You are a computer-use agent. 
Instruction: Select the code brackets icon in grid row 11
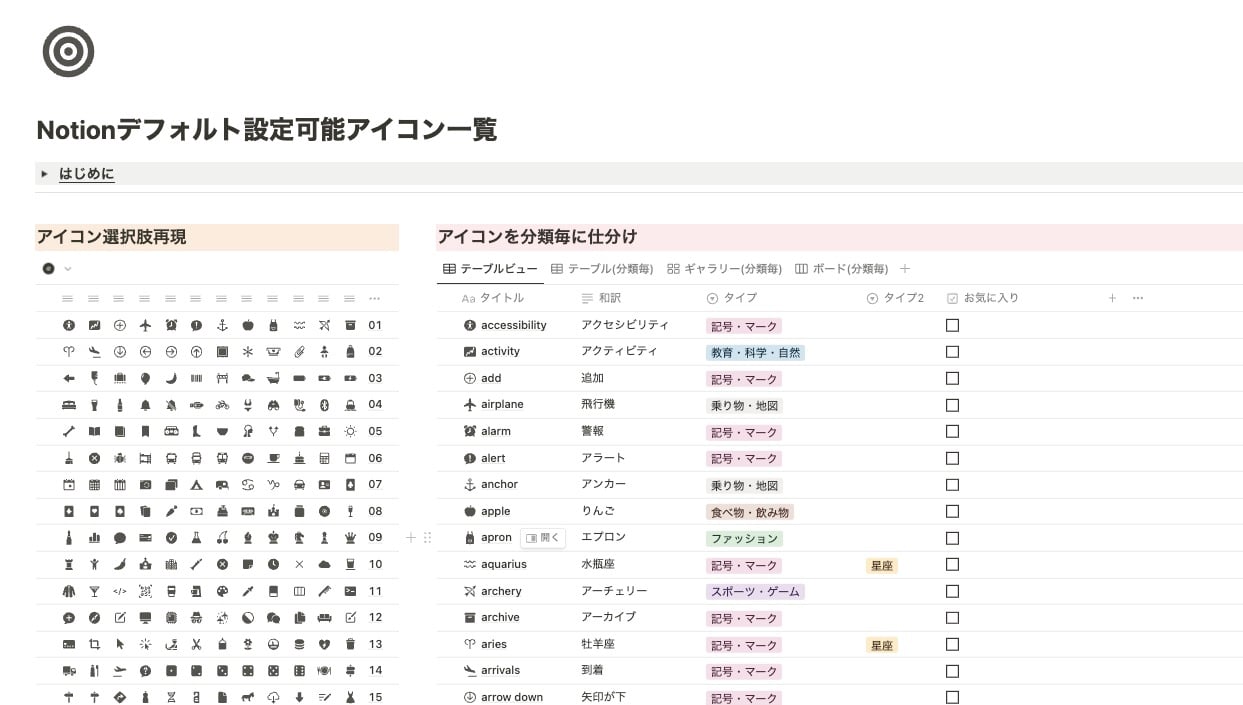coord(120,591)
